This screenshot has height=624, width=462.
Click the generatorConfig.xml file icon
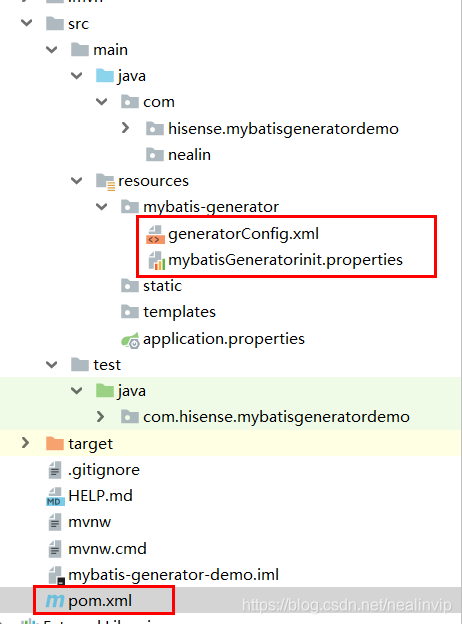pyautogui.click(x=155, y=234)
